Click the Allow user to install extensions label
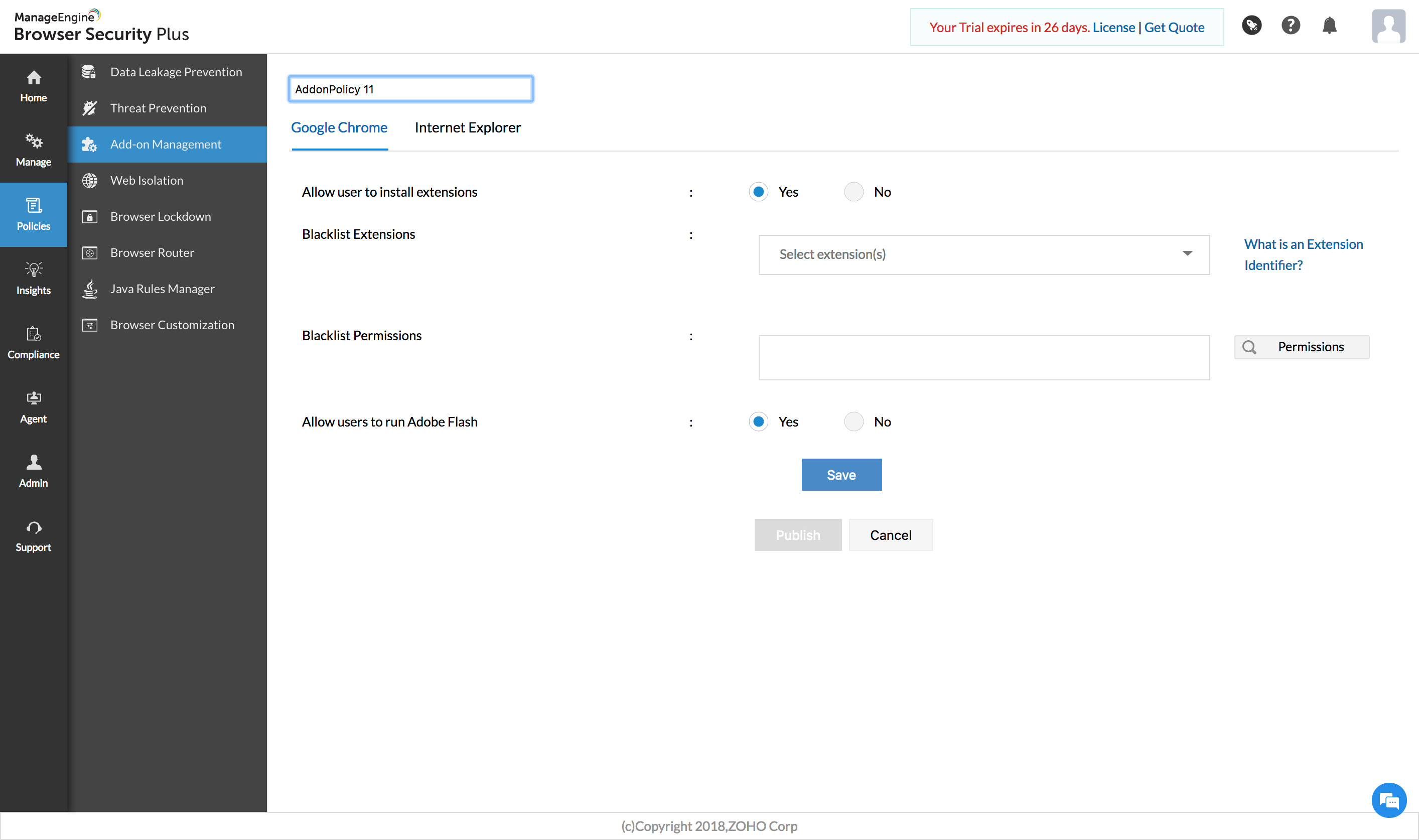Viewport: 1419px width, 840px height. pos(389,192)
